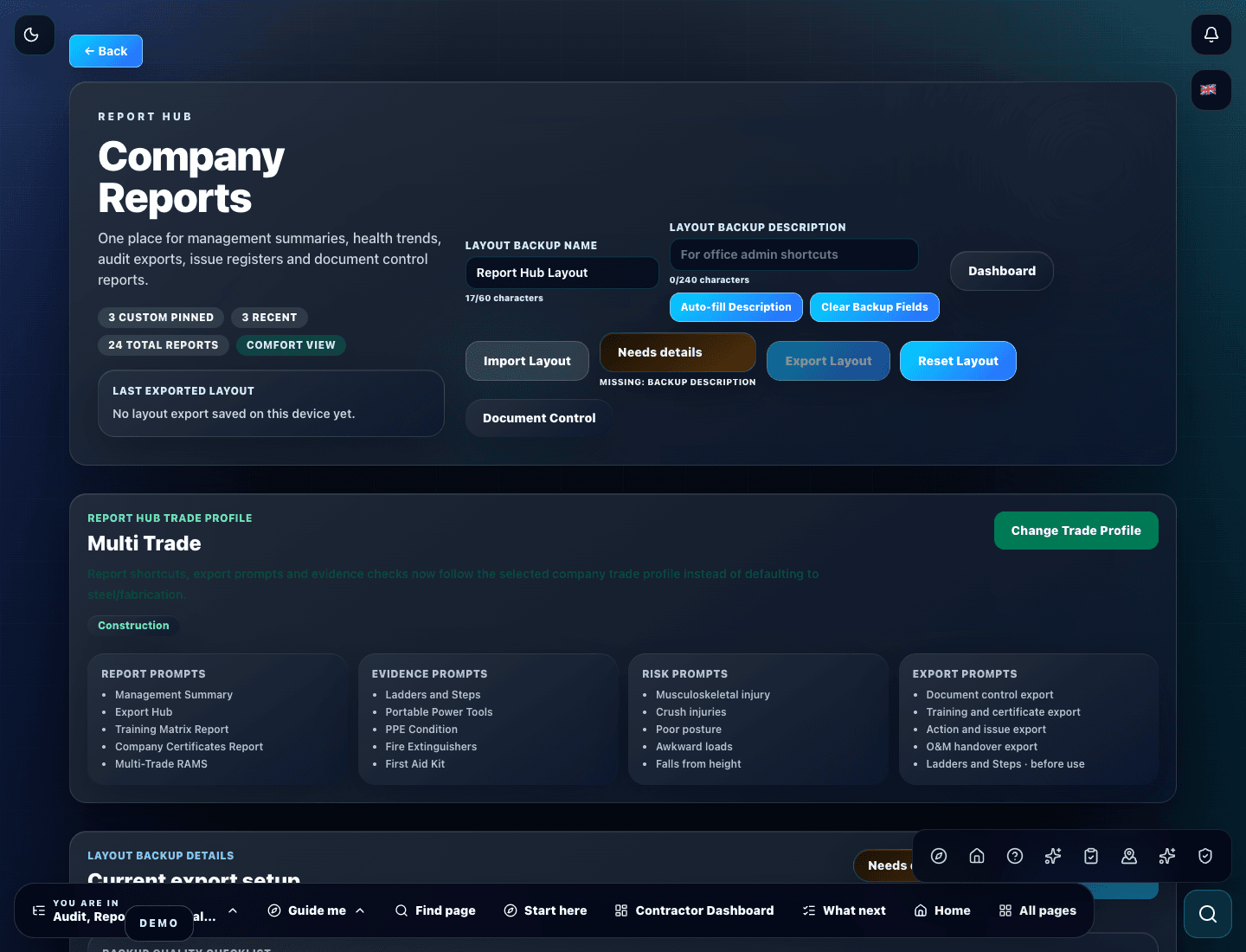Open All pages list
The height and width of the screenshot is (952, 1246).
1037,910
